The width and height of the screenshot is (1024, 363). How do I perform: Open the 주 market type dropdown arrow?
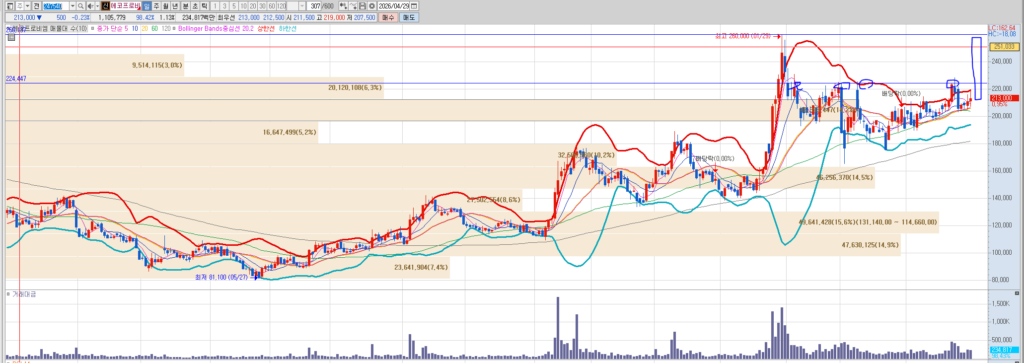pos(27,6)
